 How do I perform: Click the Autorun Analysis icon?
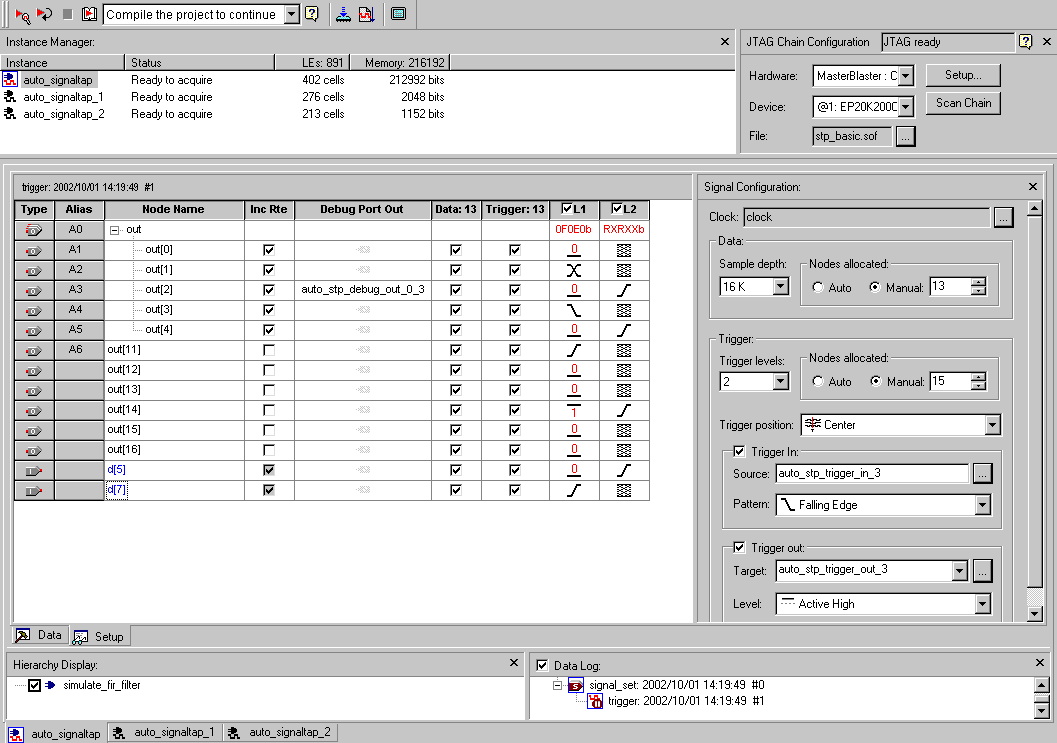[44, 13]
